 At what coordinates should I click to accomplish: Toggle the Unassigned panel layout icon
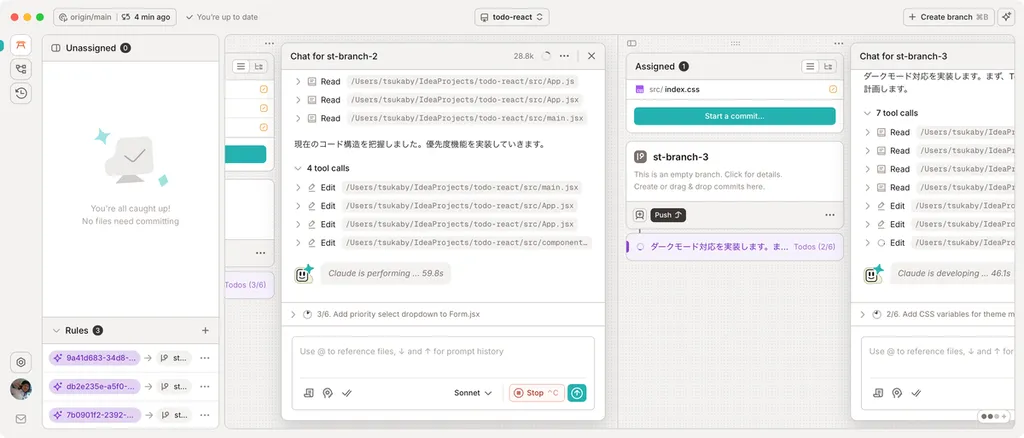click(x=56, y=48)
